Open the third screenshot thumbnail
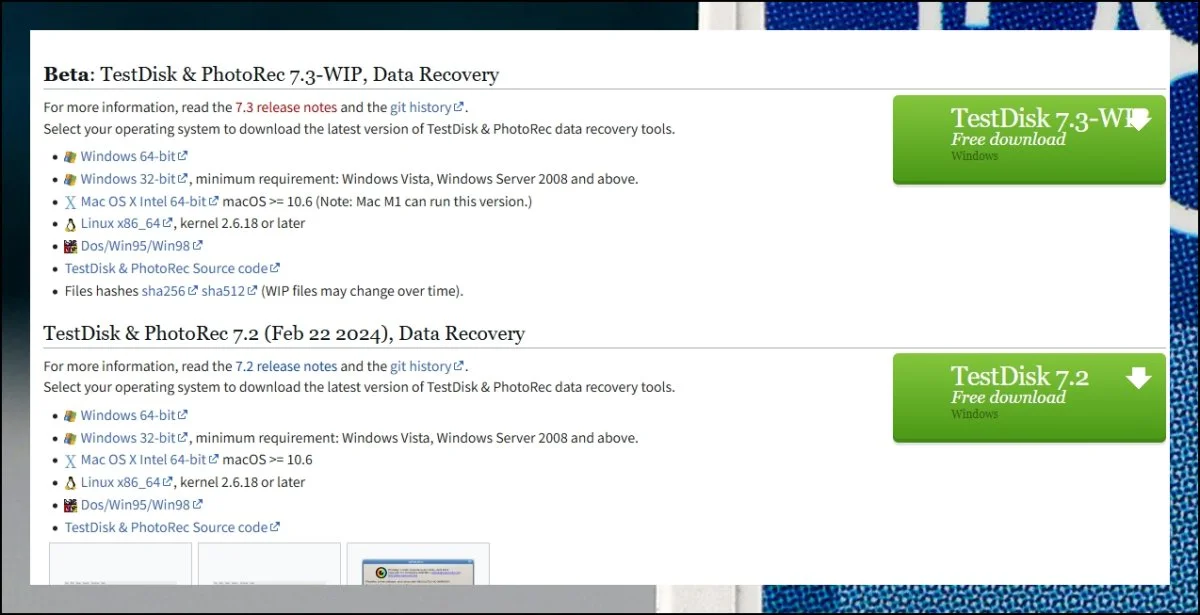This screenshot has width=1200, height=615. point(418,564)
